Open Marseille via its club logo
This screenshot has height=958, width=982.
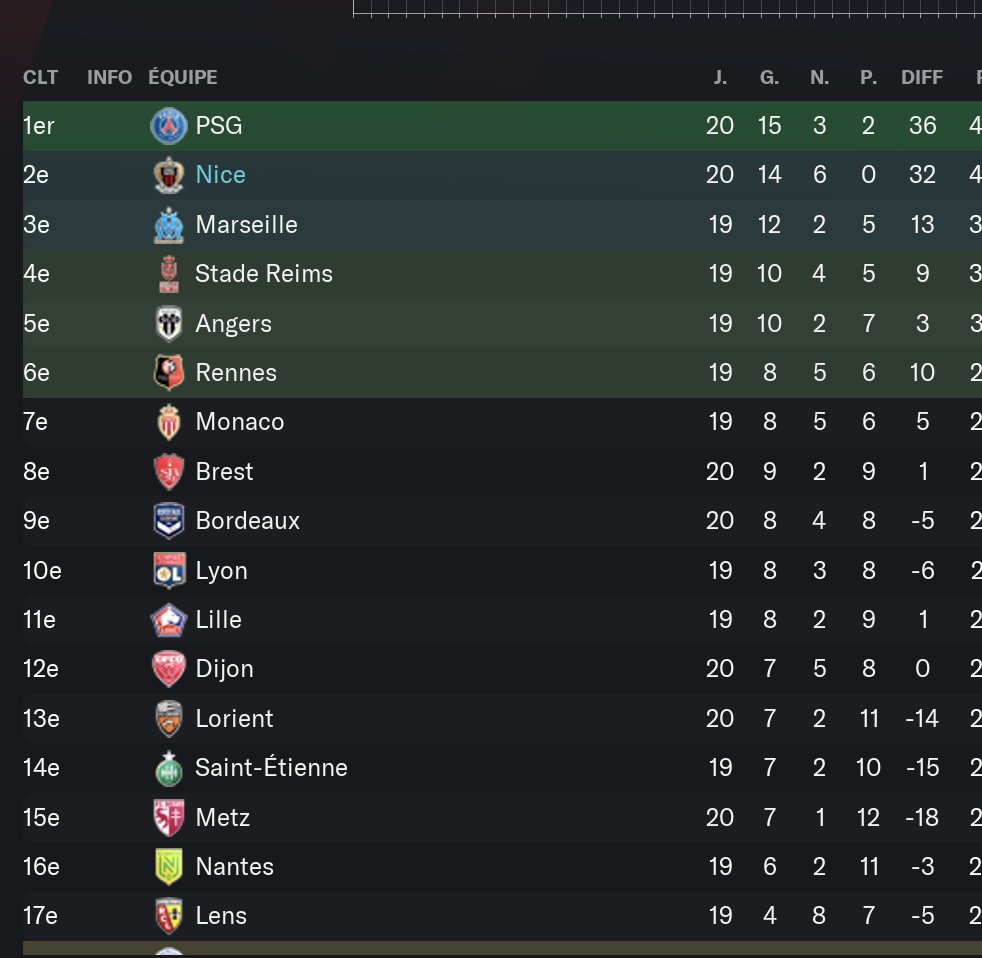click(x=168, y=225)
